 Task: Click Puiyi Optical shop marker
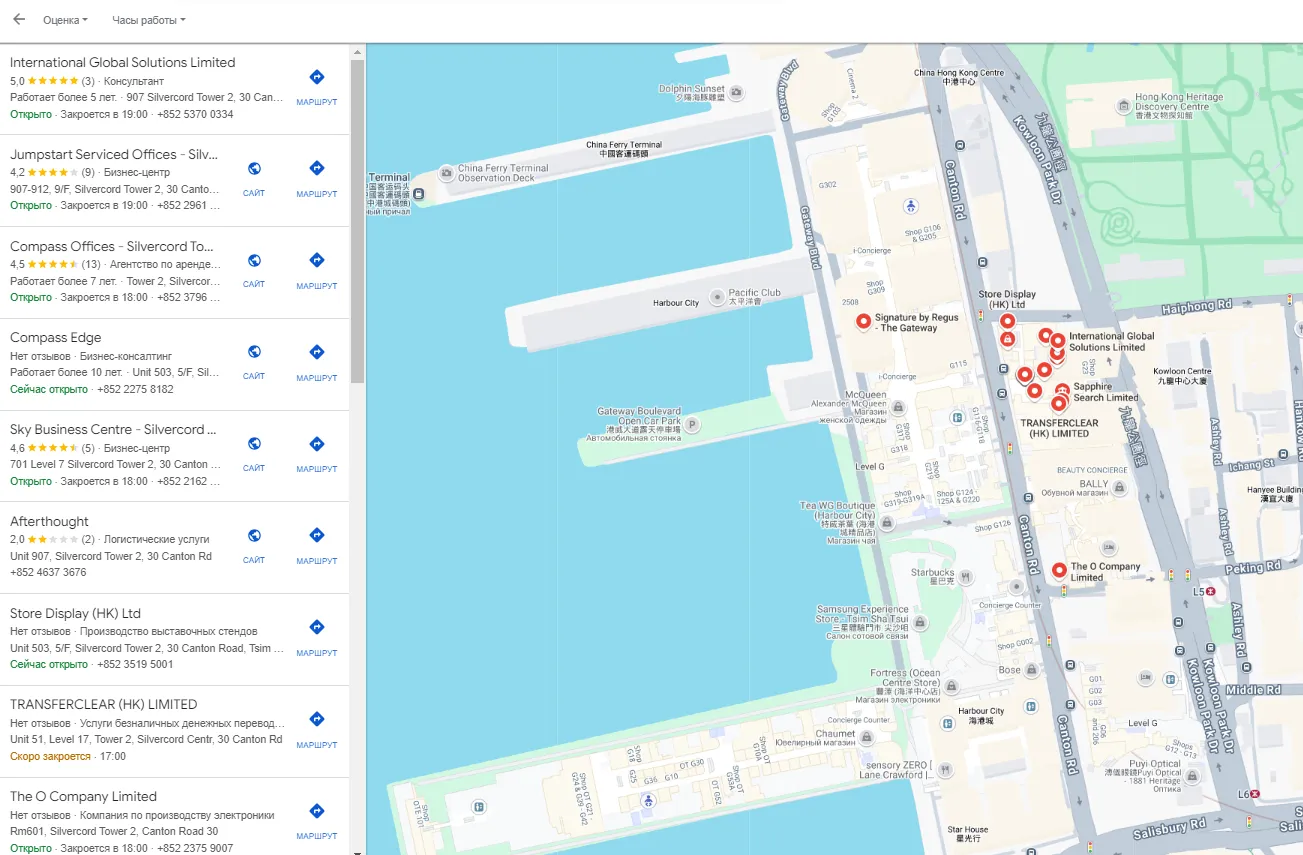pyautogui.click(x=1192, y=775)
